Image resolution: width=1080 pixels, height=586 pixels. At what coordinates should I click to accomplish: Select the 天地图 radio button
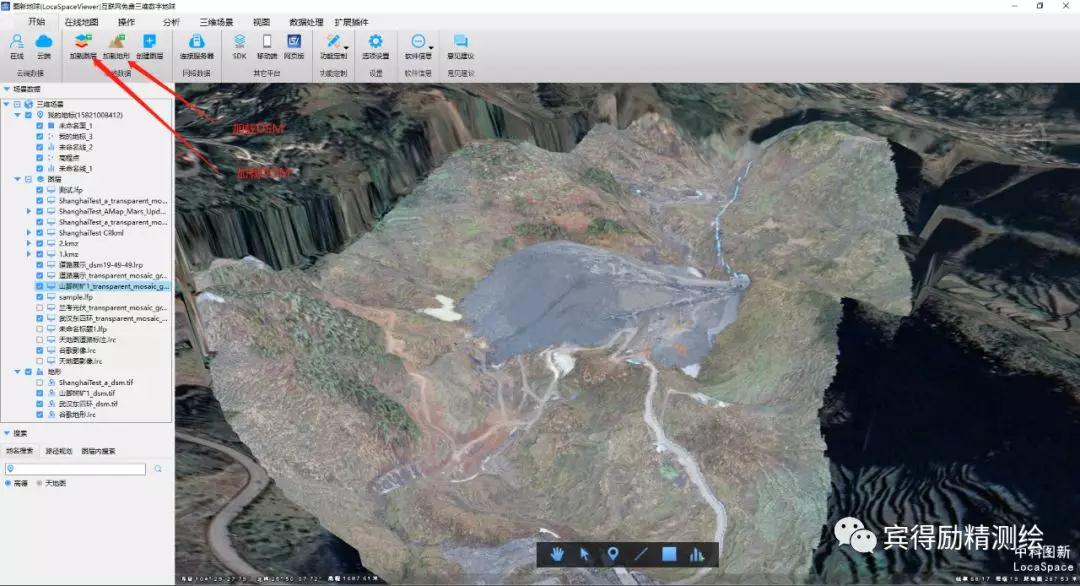point(40,483)
